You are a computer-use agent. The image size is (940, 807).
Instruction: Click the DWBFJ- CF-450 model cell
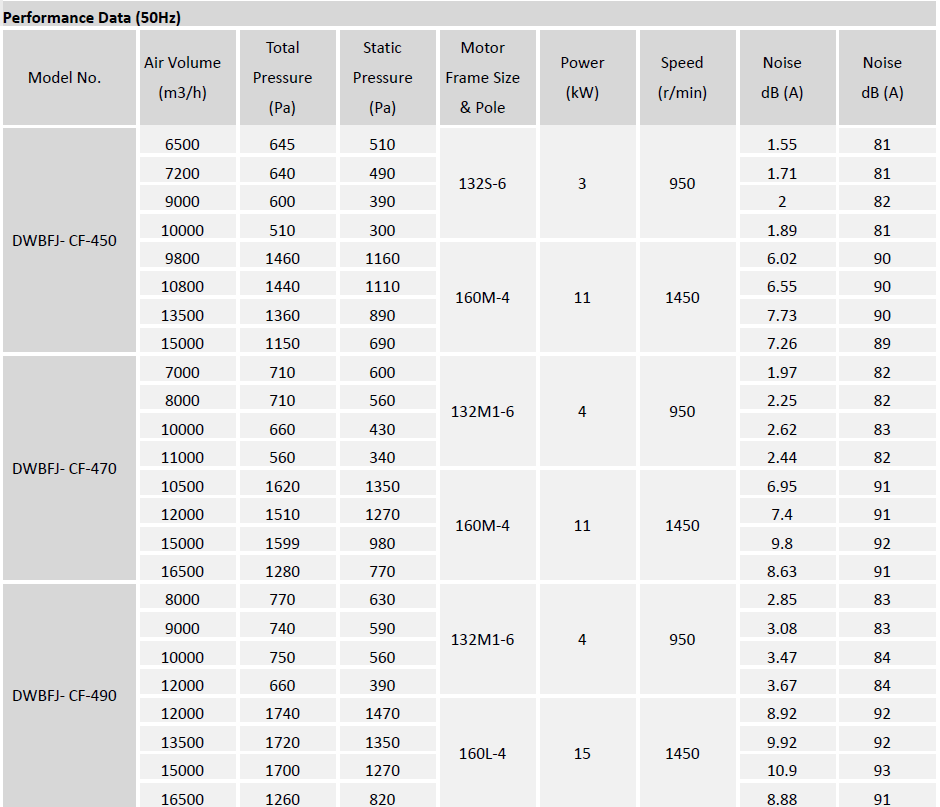tap(65, 240)
